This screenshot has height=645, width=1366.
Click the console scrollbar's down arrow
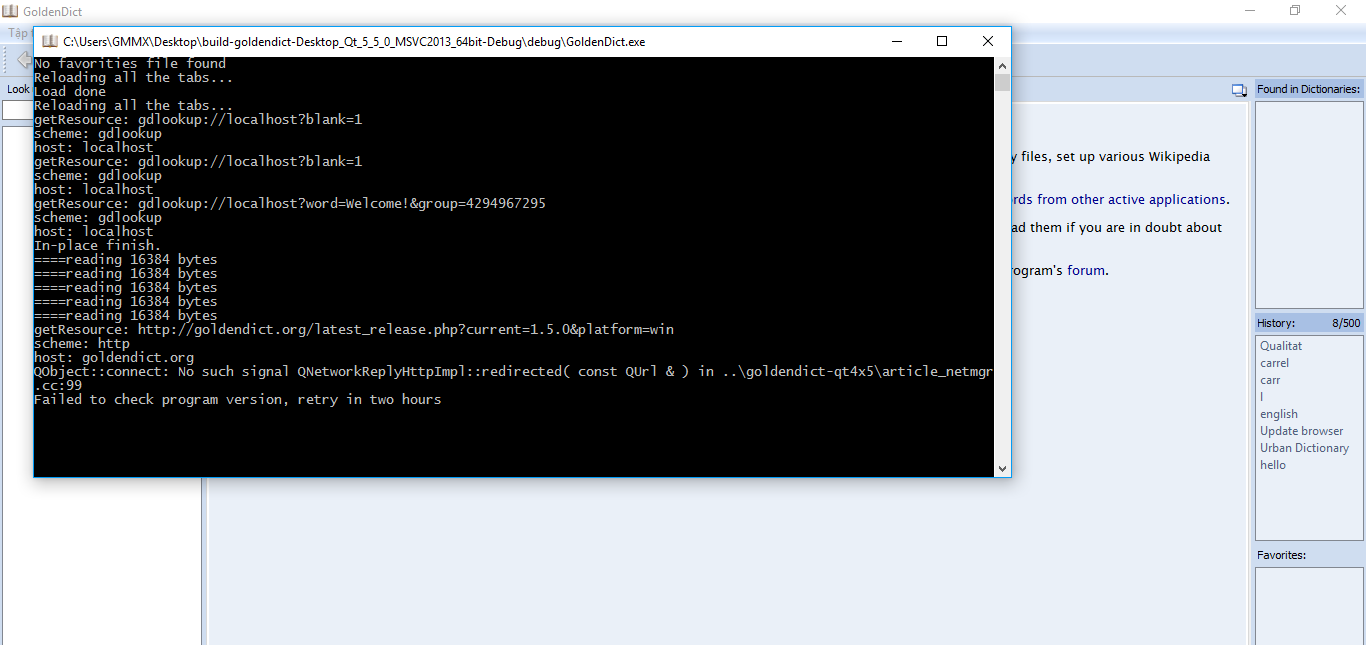(1002, 468)
